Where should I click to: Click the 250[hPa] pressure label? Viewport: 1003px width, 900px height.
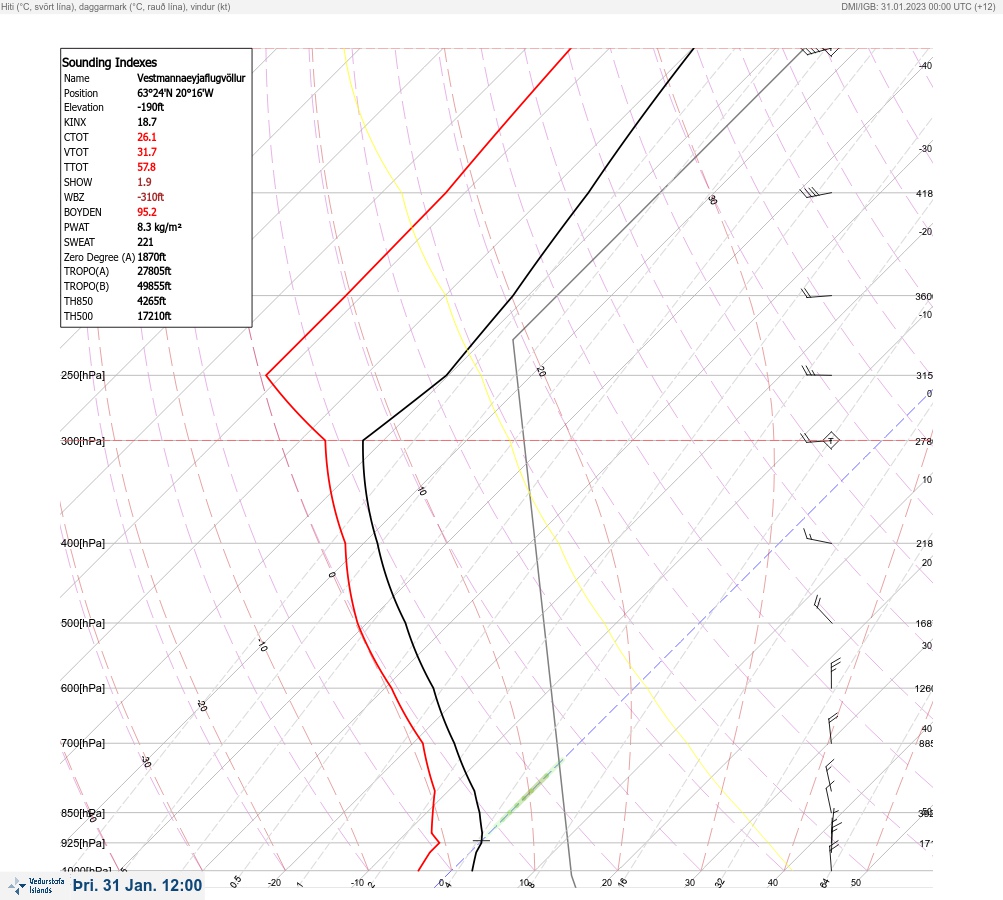click(83, 375)
